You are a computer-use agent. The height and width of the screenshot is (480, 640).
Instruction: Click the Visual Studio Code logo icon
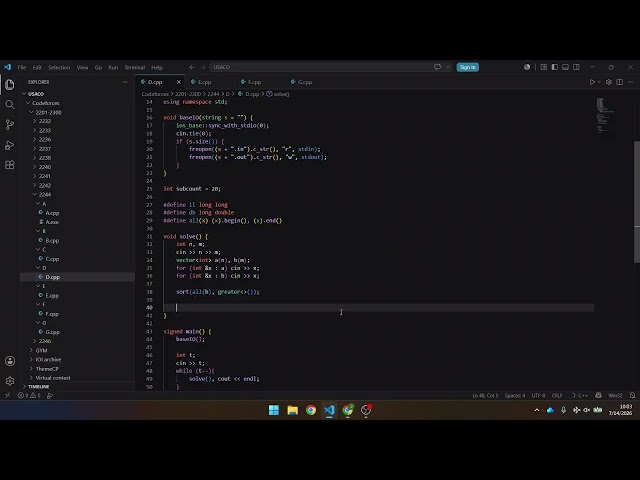point(8,67)
